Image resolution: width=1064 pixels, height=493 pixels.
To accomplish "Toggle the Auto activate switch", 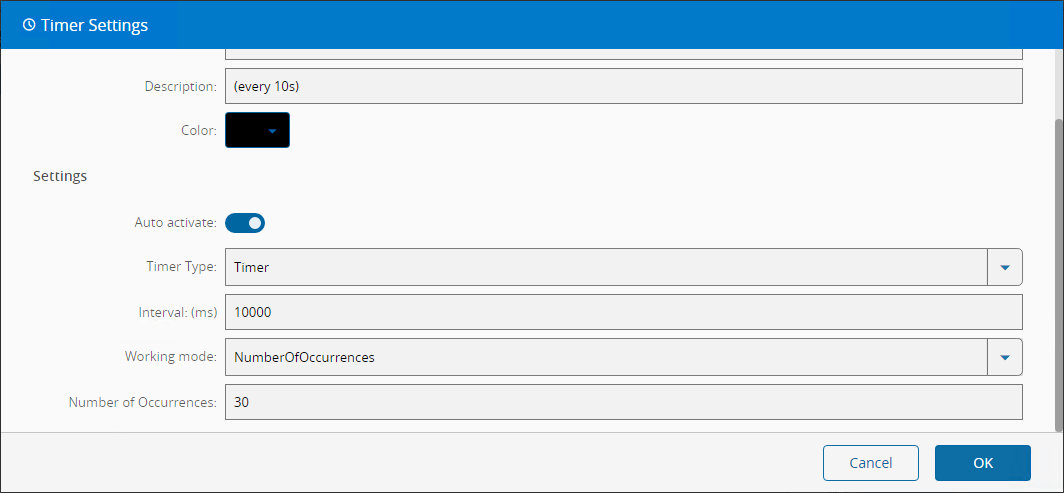I will 245,222.
